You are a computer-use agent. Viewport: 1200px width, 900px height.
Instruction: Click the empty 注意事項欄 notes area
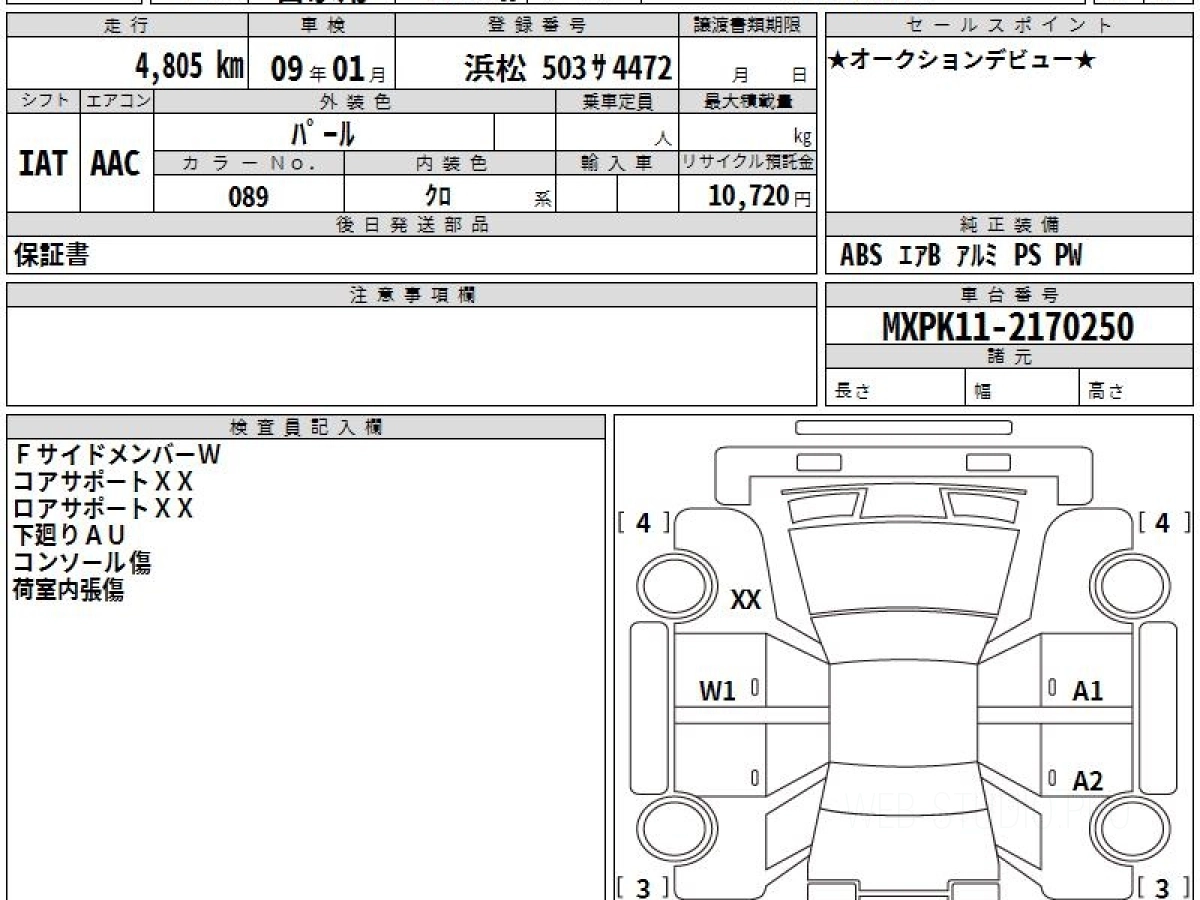411,356
